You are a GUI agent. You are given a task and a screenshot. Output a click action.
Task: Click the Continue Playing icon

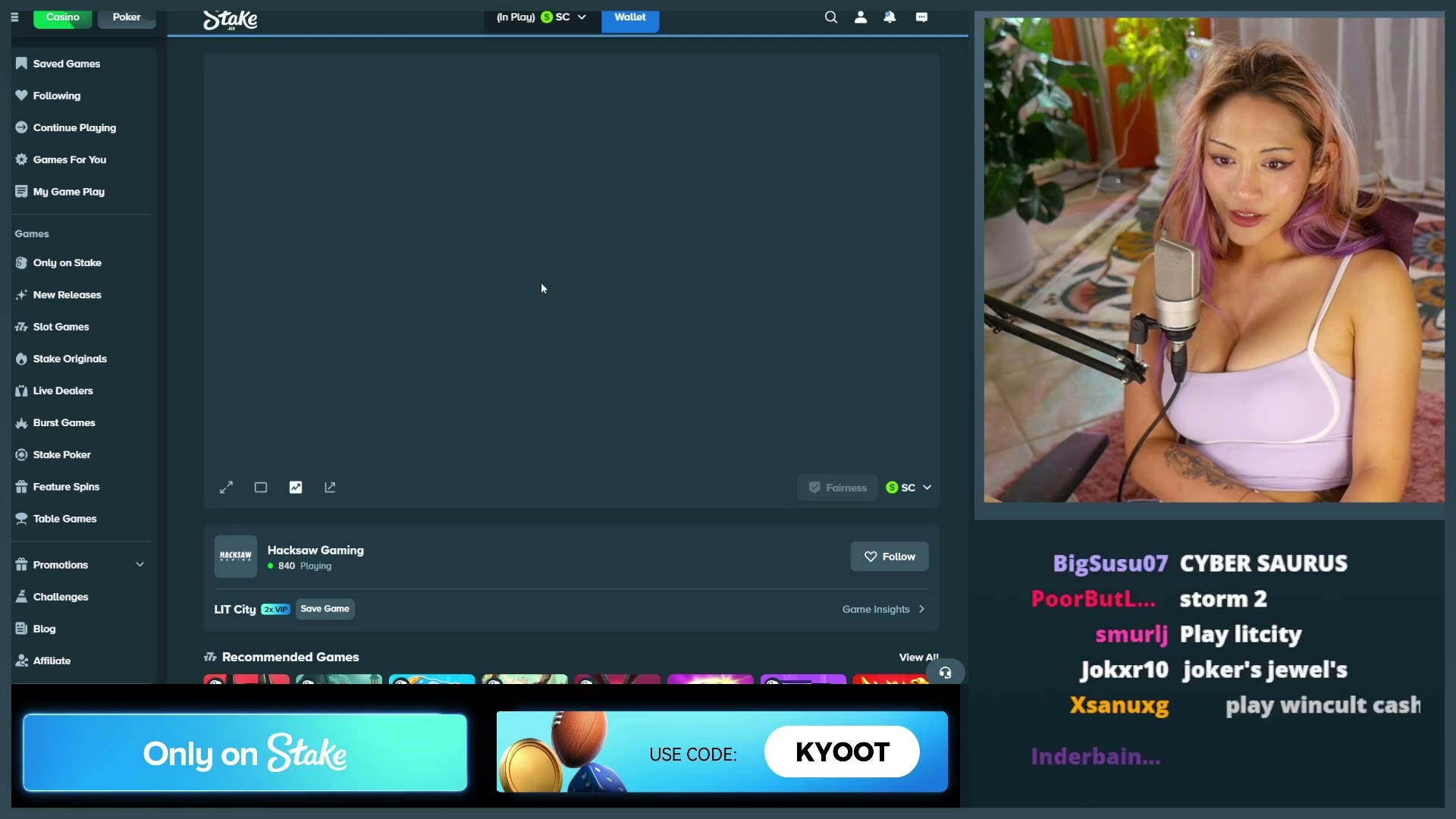[x=21, y=127]
